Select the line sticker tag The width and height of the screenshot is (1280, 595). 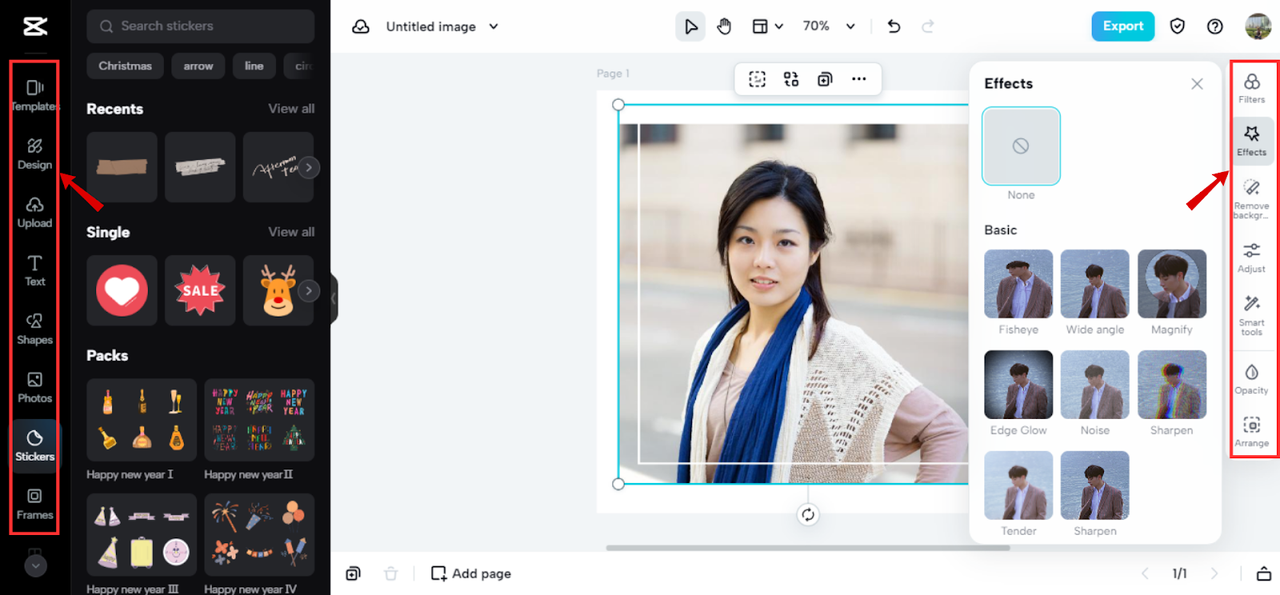click(x=254, y=66)
